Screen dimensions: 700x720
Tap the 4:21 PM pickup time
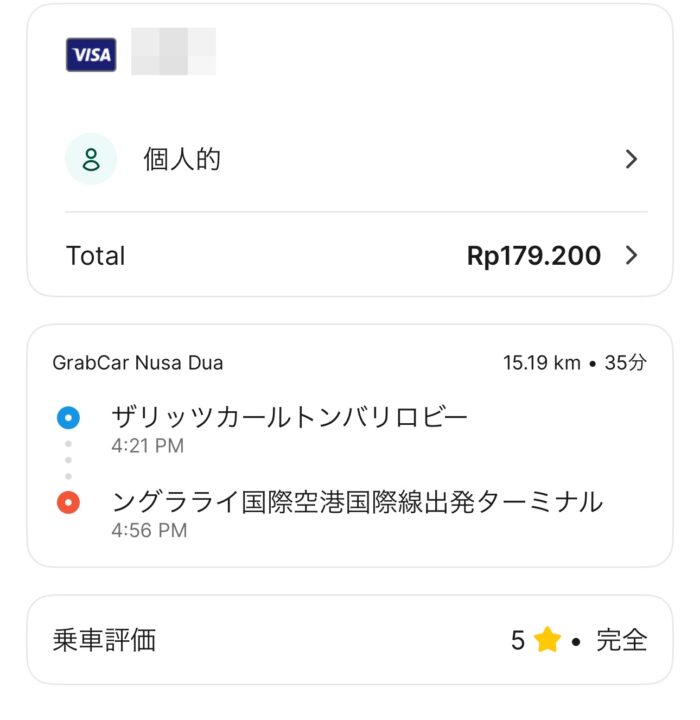(x=147, y=446)
